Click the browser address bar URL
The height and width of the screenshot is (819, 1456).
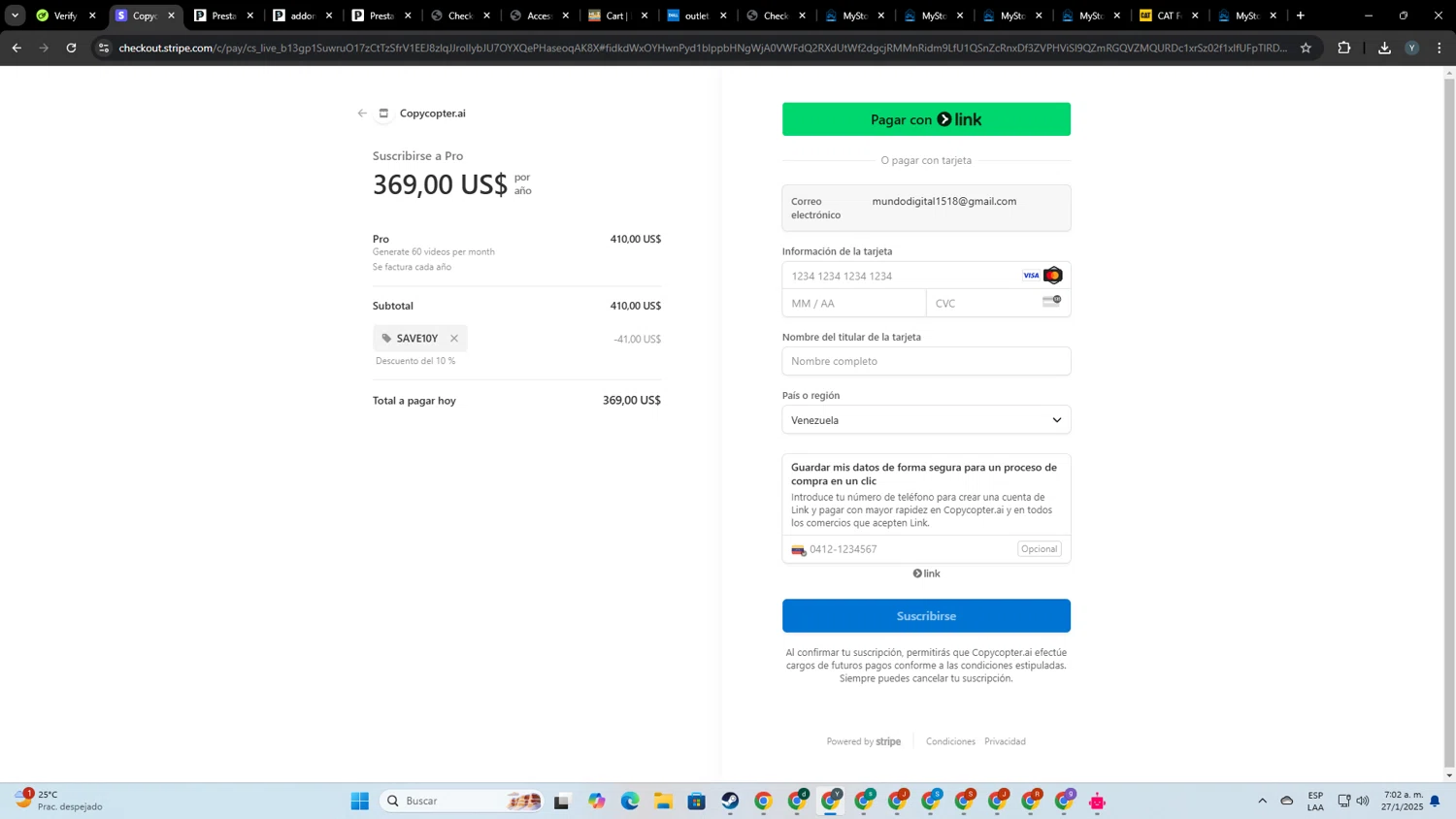pos(703,48)
